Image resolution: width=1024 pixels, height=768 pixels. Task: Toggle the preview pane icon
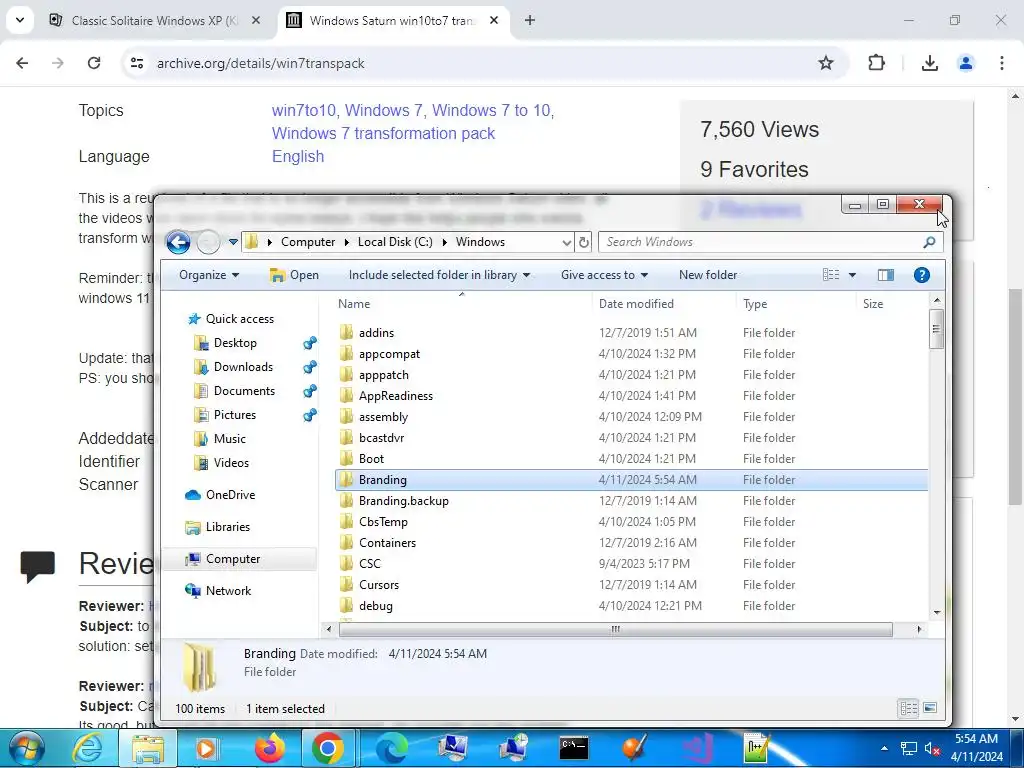point(886,275)
